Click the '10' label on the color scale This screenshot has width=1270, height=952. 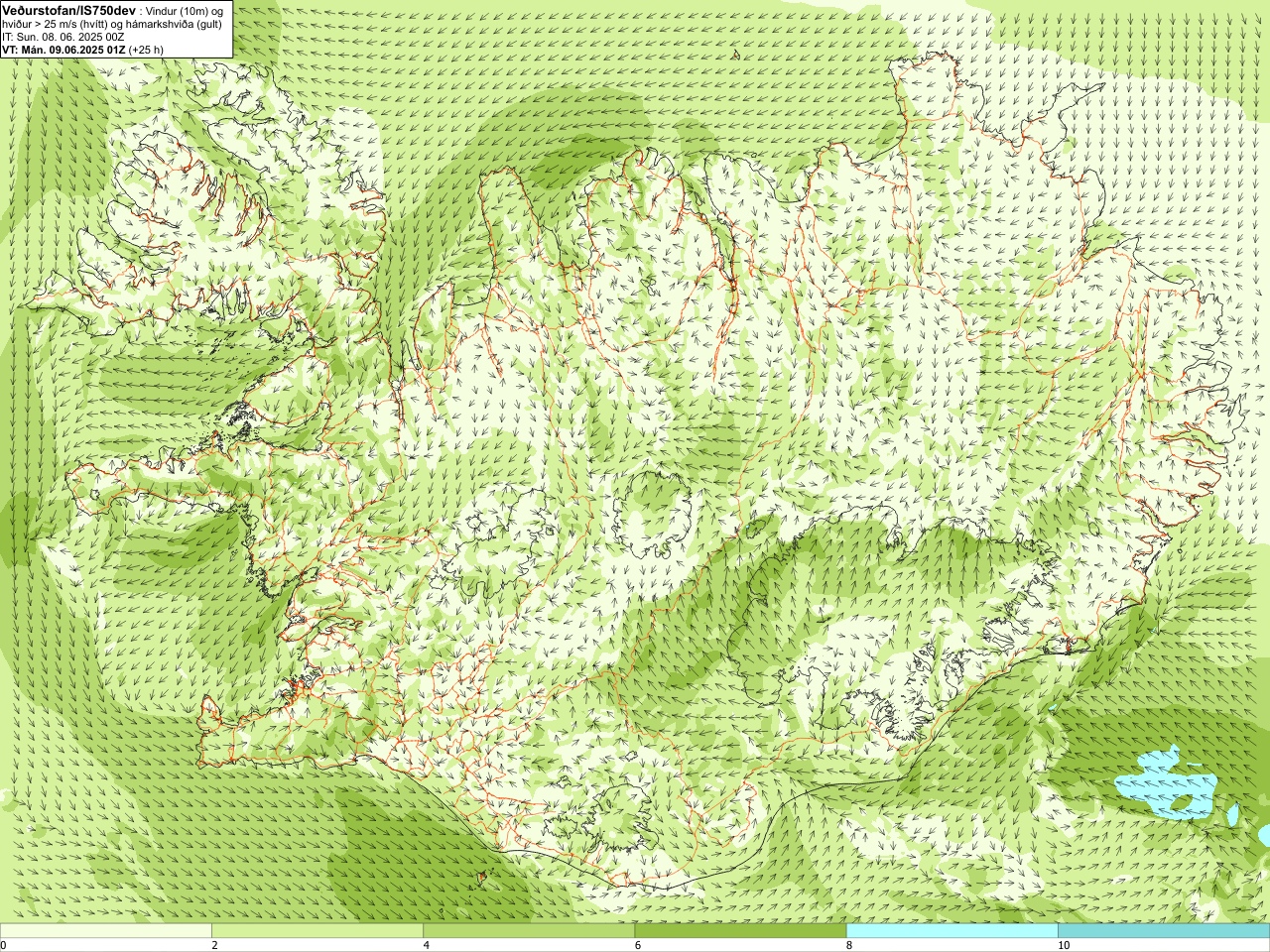pos(1064,945)
